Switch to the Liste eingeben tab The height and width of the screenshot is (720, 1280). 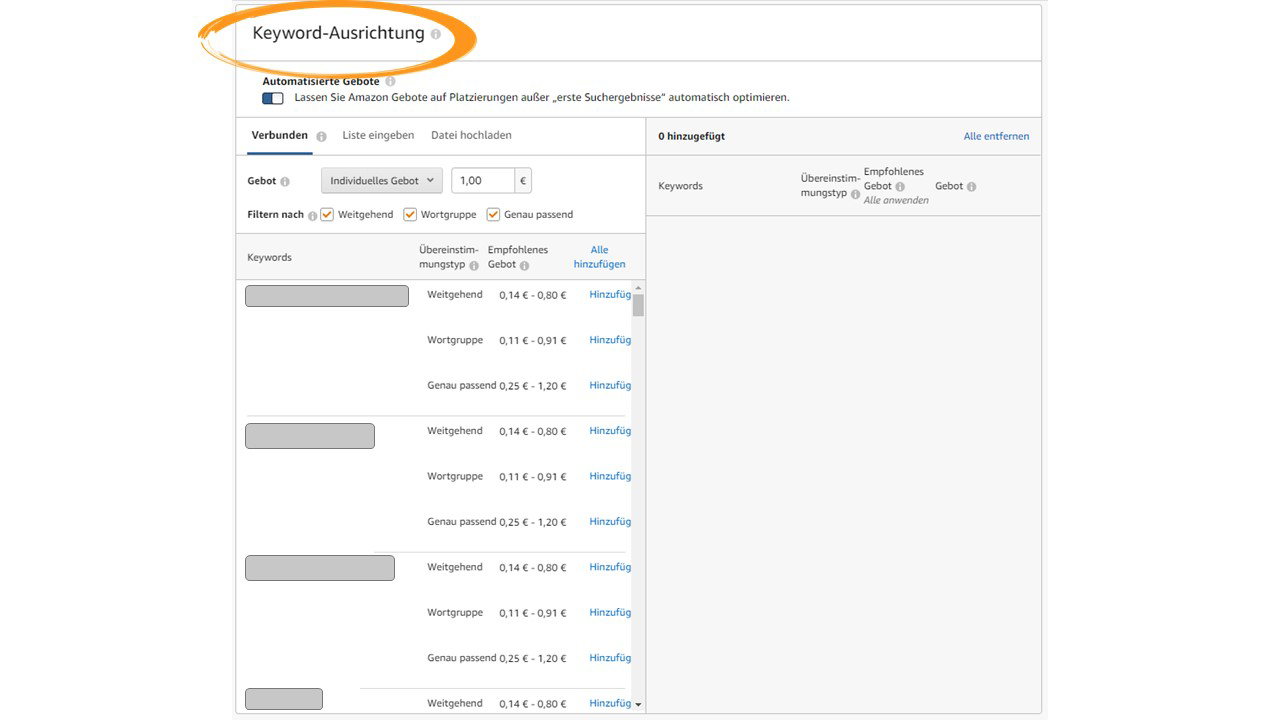[378, 135]
